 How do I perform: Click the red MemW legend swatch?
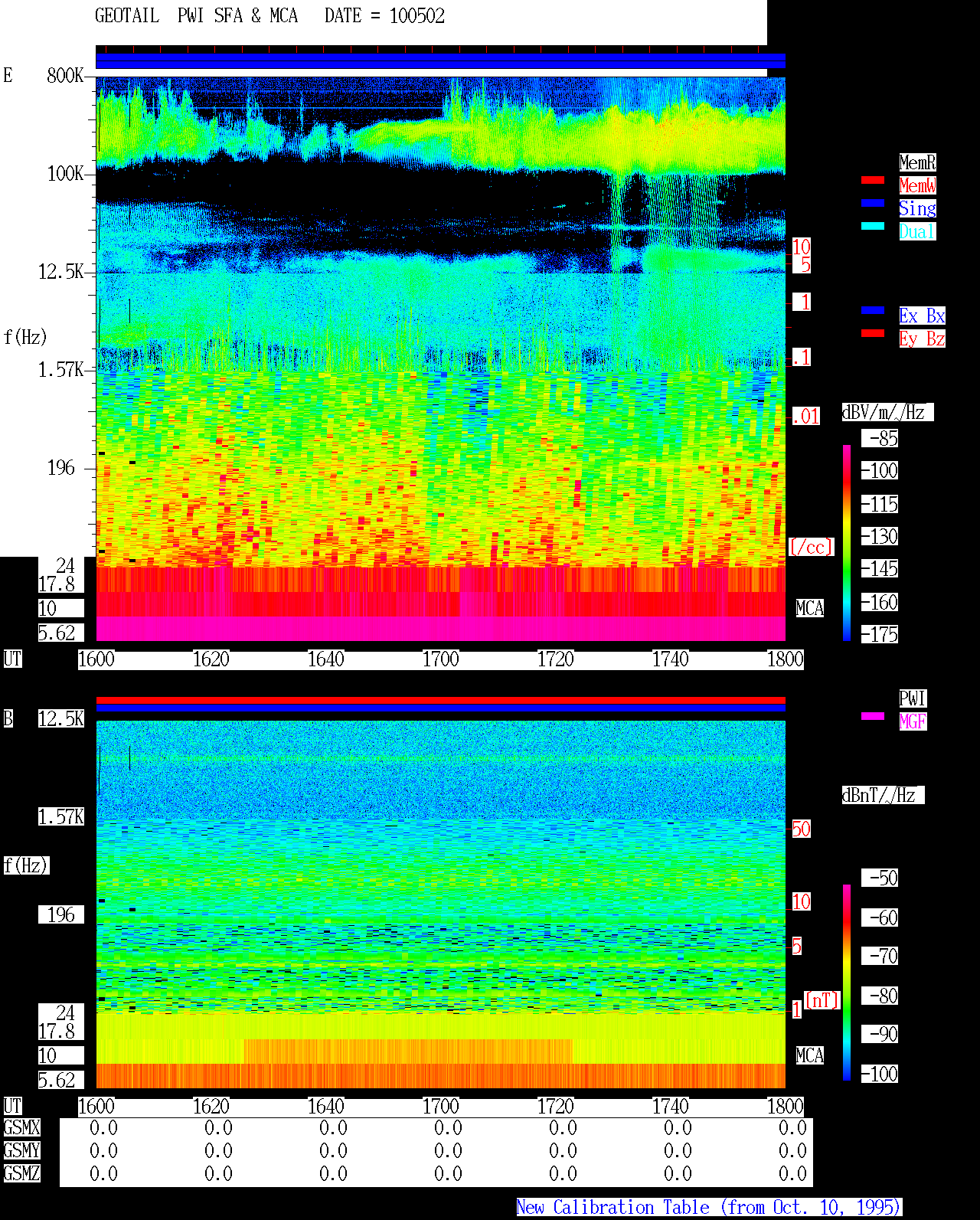(873, 180)
